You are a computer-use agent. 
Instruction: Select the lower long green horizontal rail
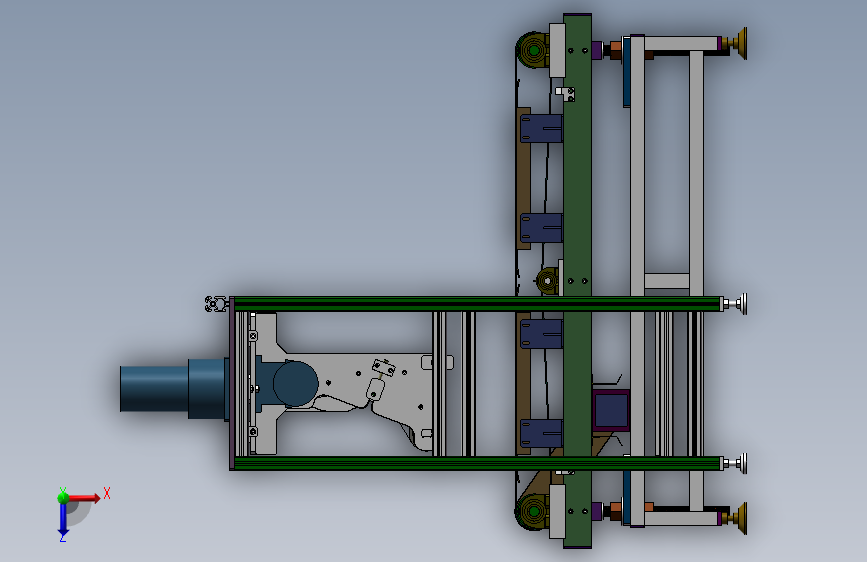(478, 464)
